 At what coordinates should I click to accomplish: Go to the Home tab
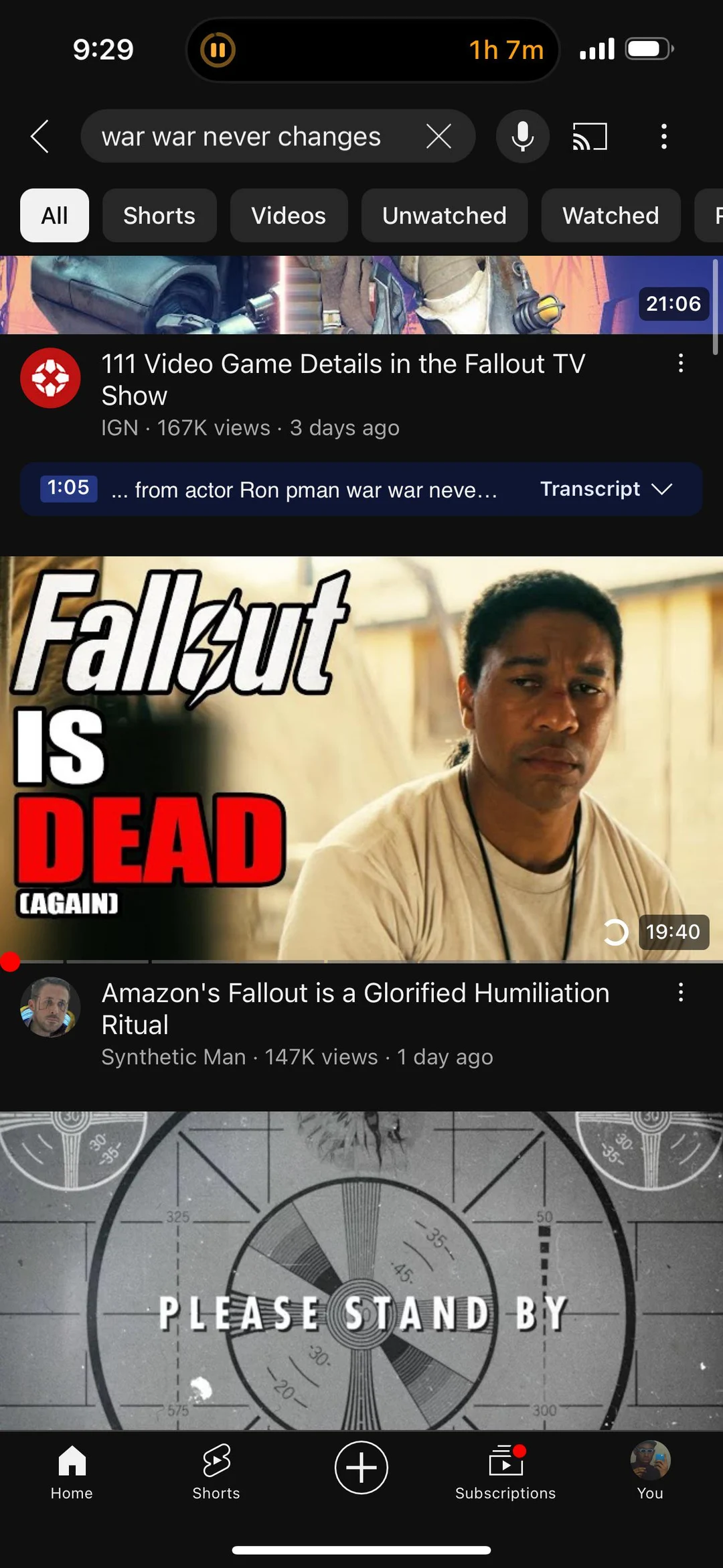72,1472
